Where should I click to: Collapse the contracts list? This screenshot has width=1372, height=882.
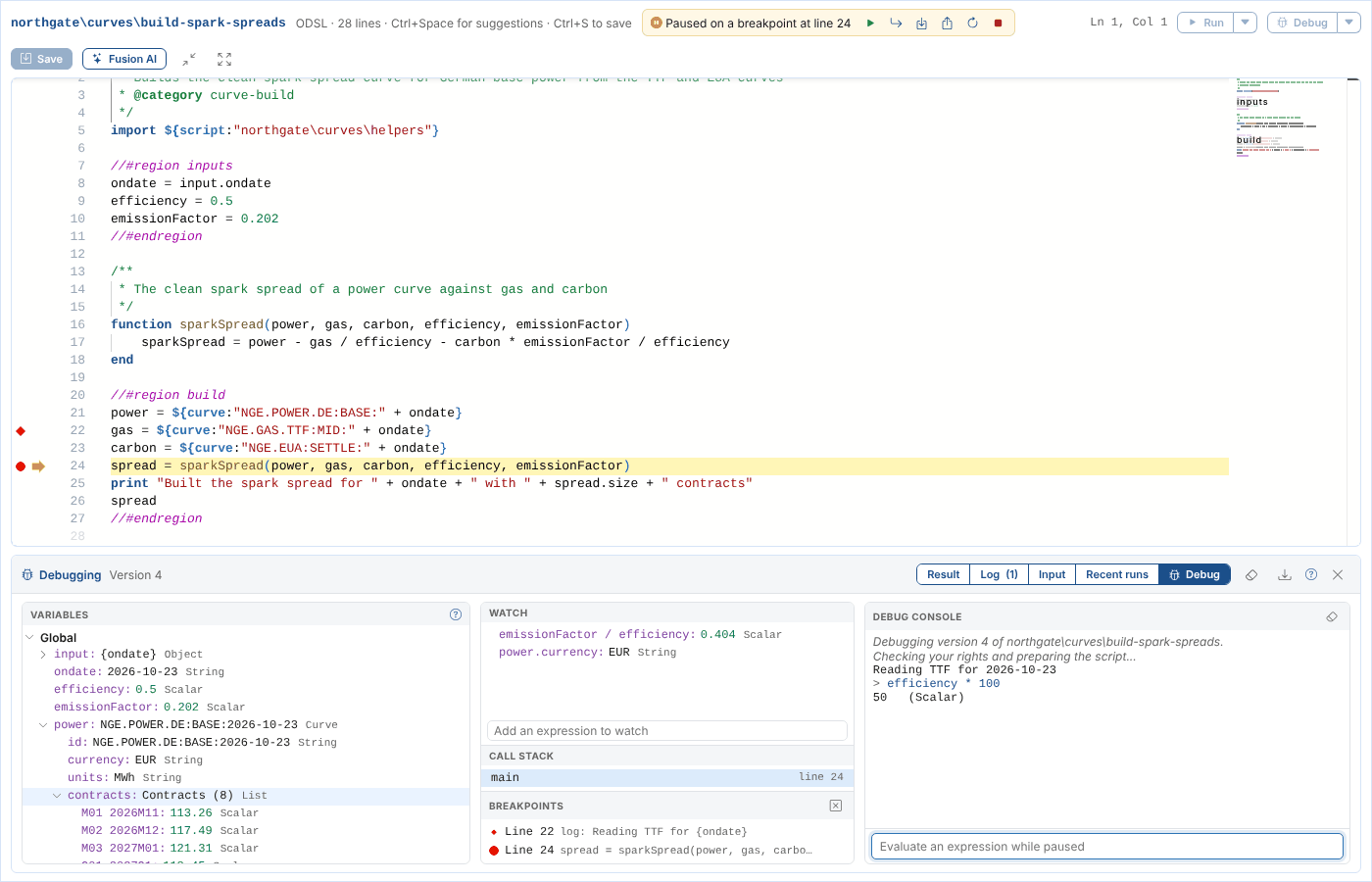click(x=57, y=796)
